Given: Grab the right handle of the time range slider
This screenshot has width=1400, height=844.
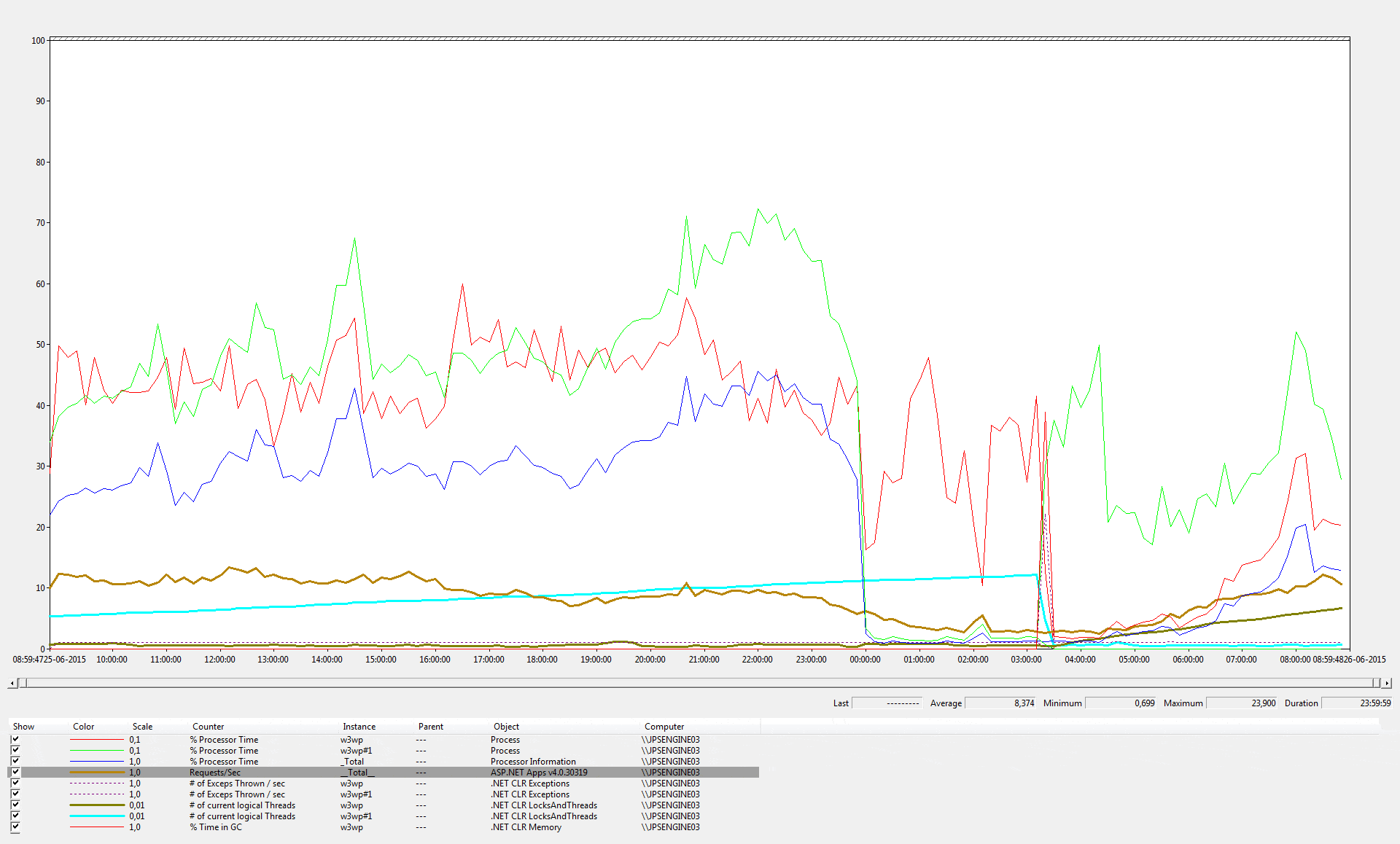Looking at the screenshot, I should click(1377, 683).
